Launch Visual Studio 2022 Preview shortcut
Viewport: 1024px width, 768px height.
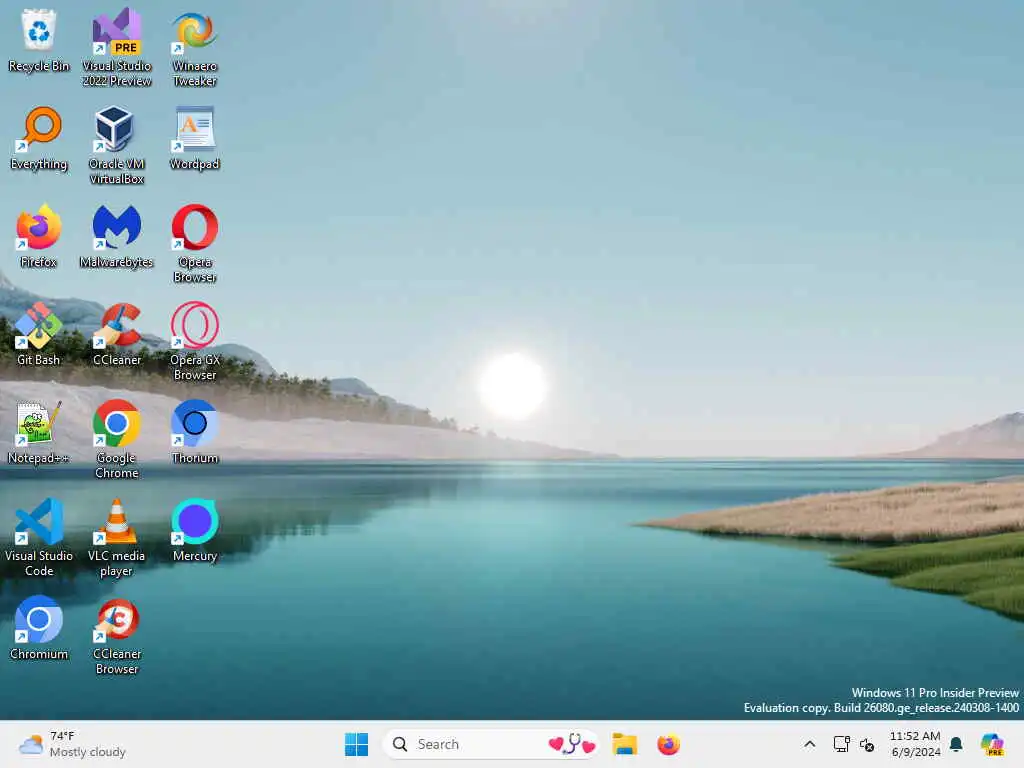coord(116,46)
